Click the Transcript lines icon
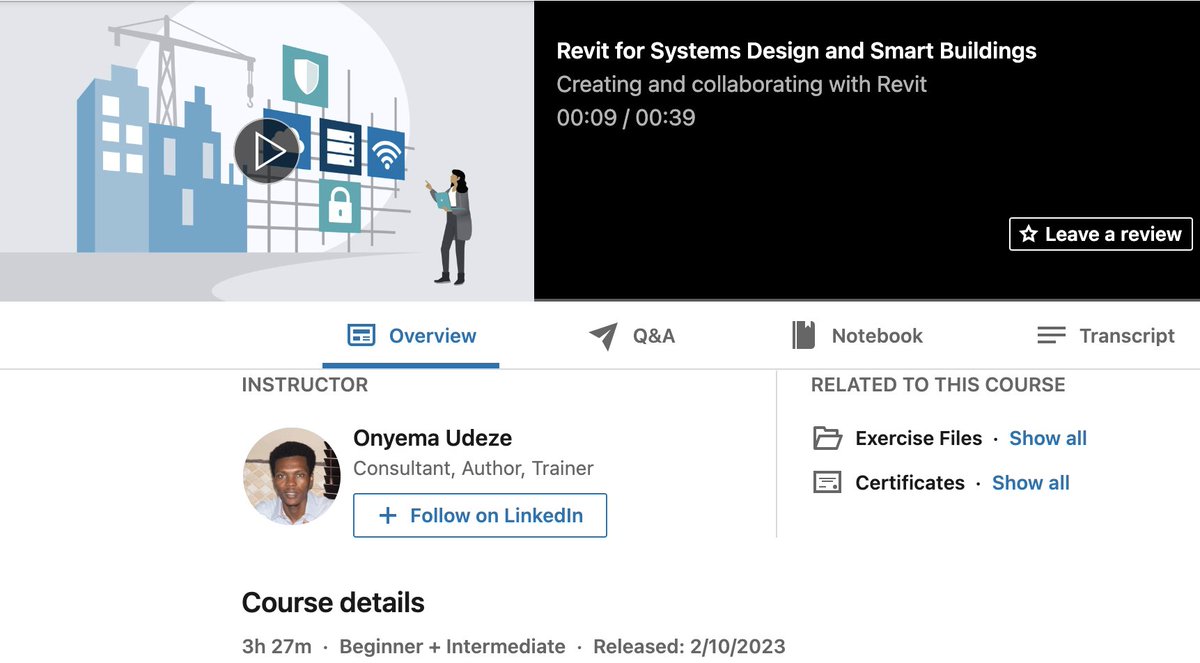Screen dimensions: 1200x663 (1051, 335)
